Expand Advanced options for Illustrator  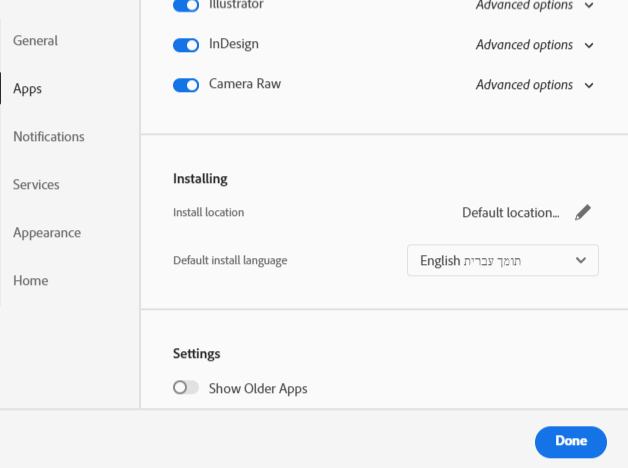pos(588,6)
